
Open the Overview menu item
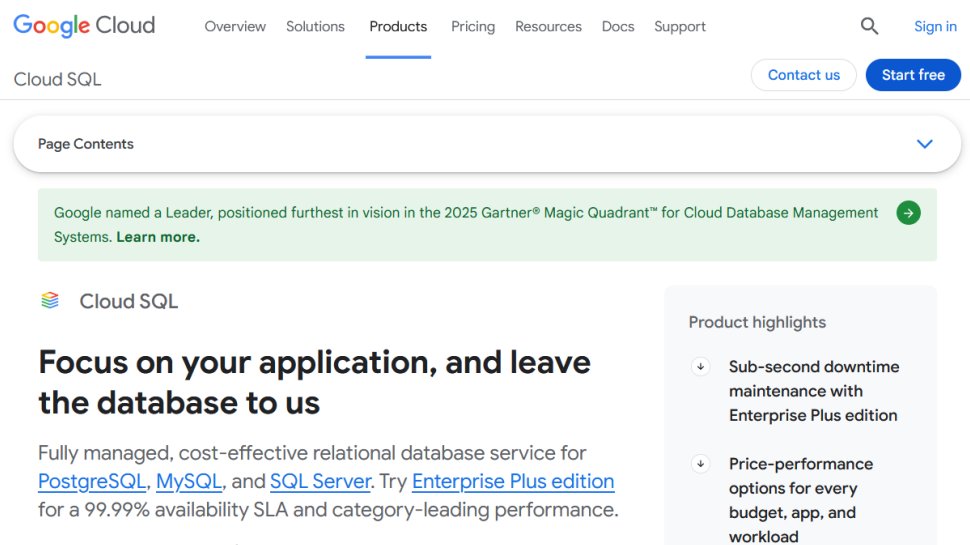coord(235,27)
